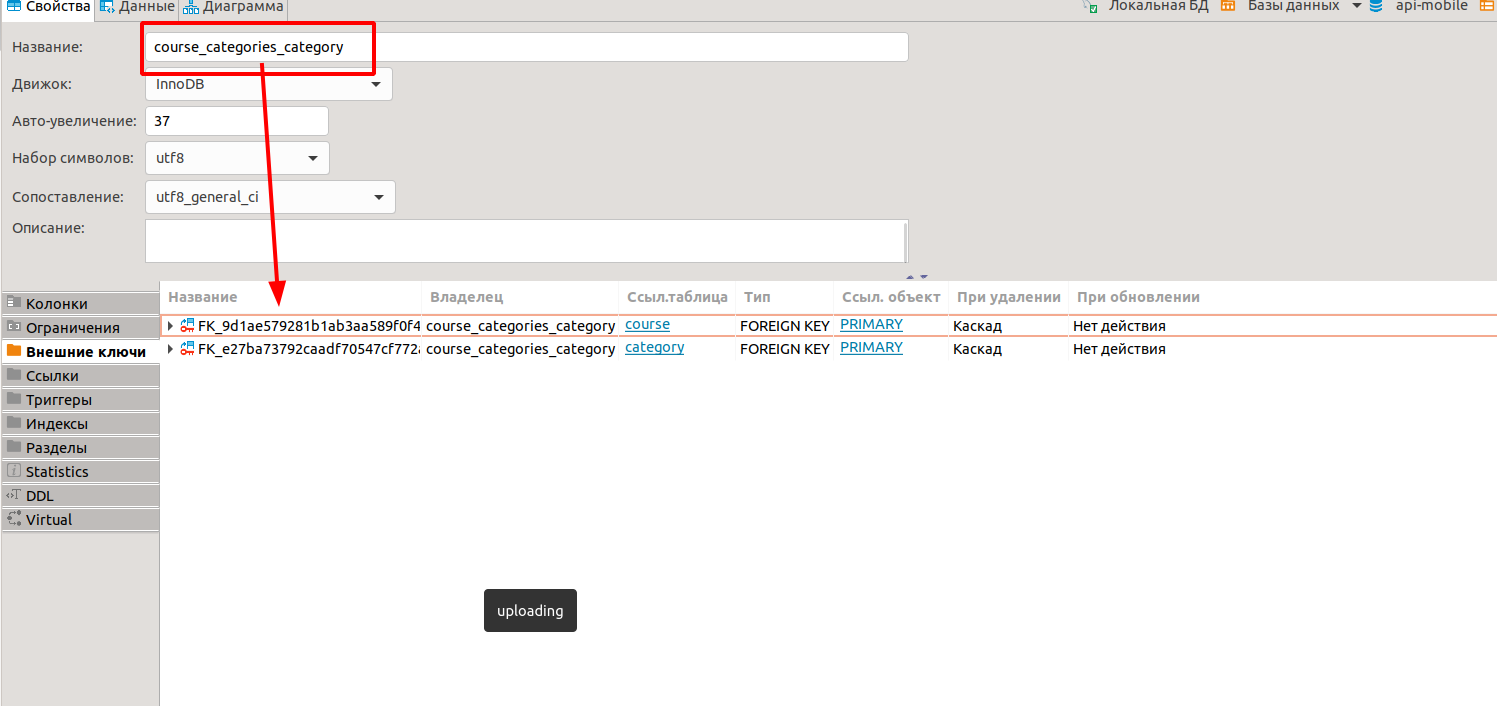Sort by the Ссыл. объект column header
The image size is (1497, 706).
click(891, 297)
